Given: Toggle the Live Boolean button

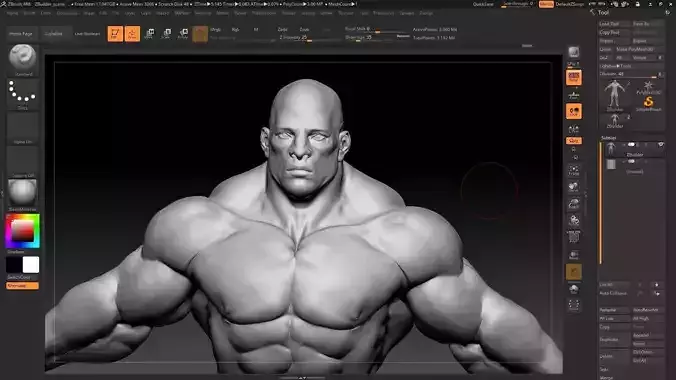Looking at the screenshot, I should pos(87,34).
